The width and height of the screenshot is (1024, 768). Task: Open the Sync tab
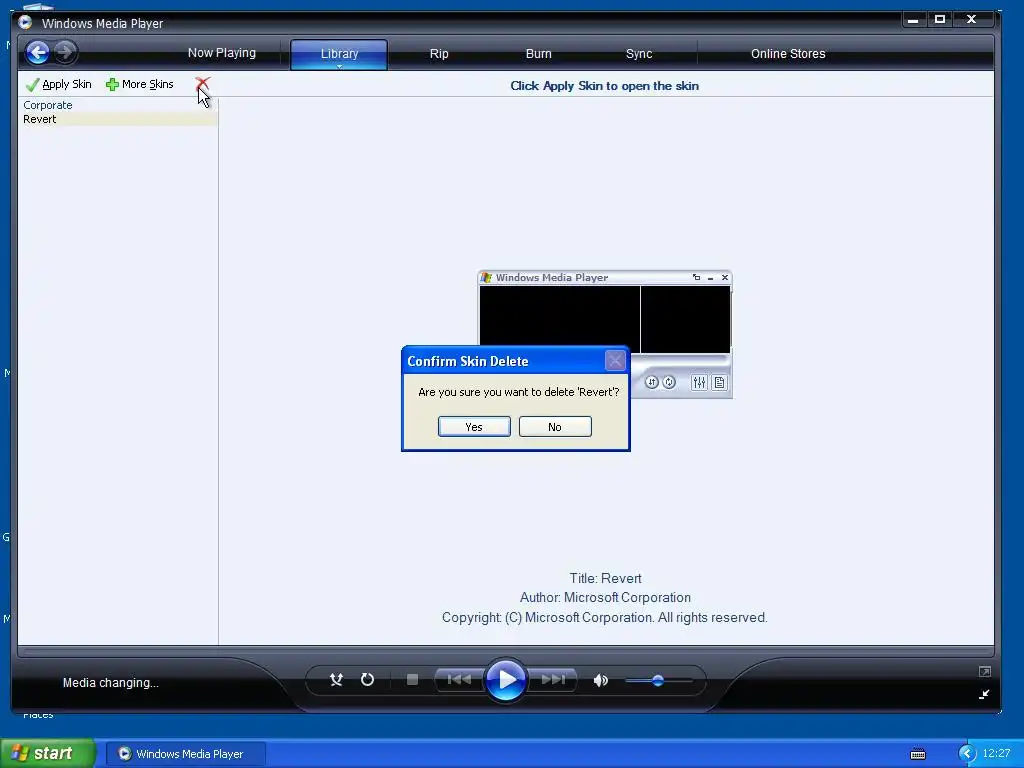(x=639, y=54)
